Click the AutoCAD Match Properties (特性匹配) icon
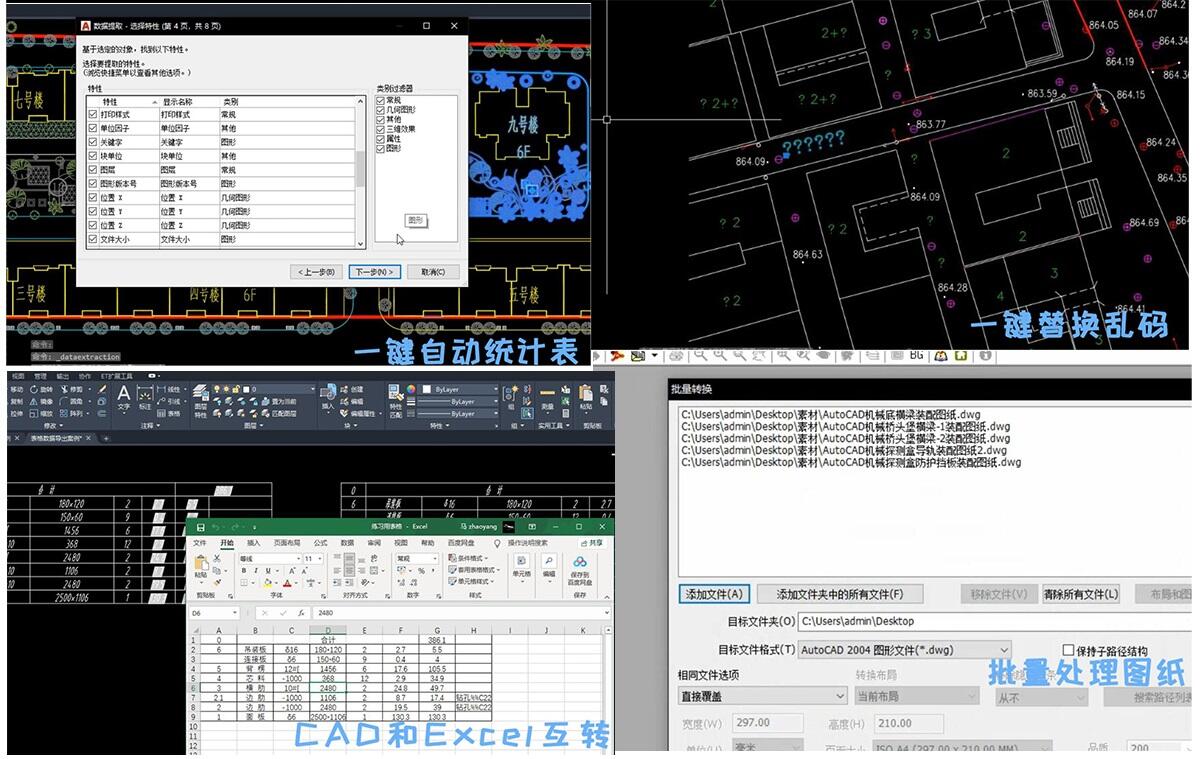The height and width of the screenshot is (759, 1200). point(395,393)
